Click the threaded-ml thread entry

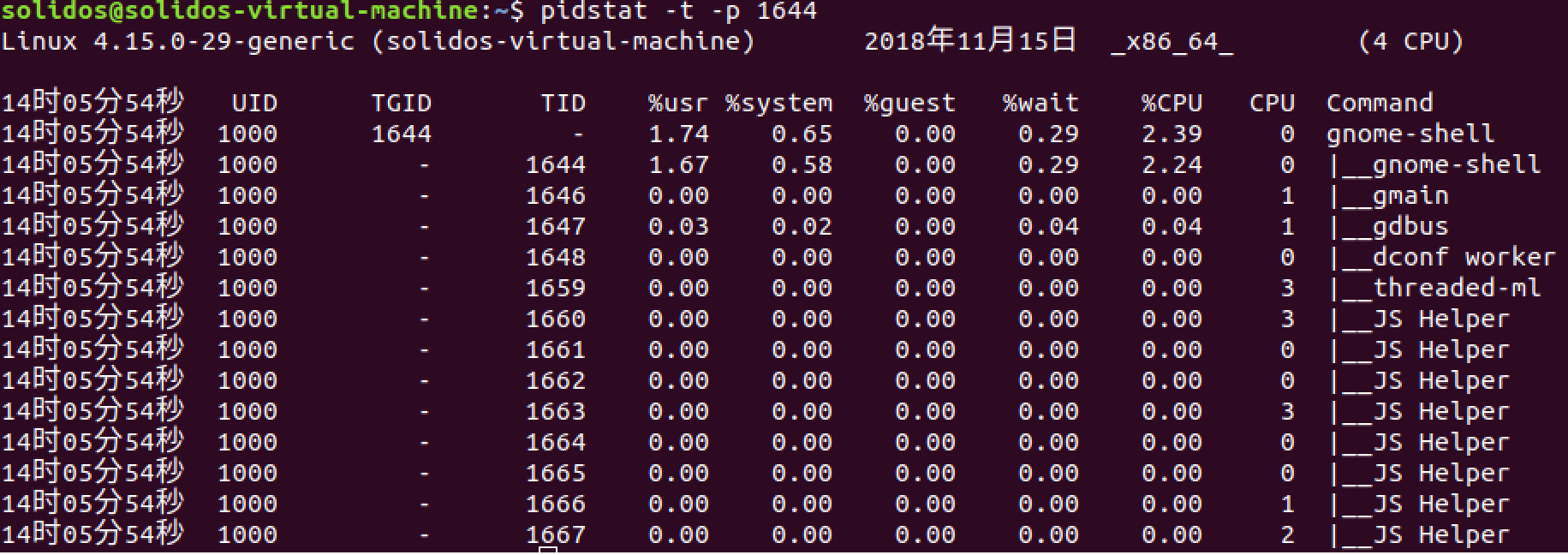pyautogui.click(x=1456, y=289)
